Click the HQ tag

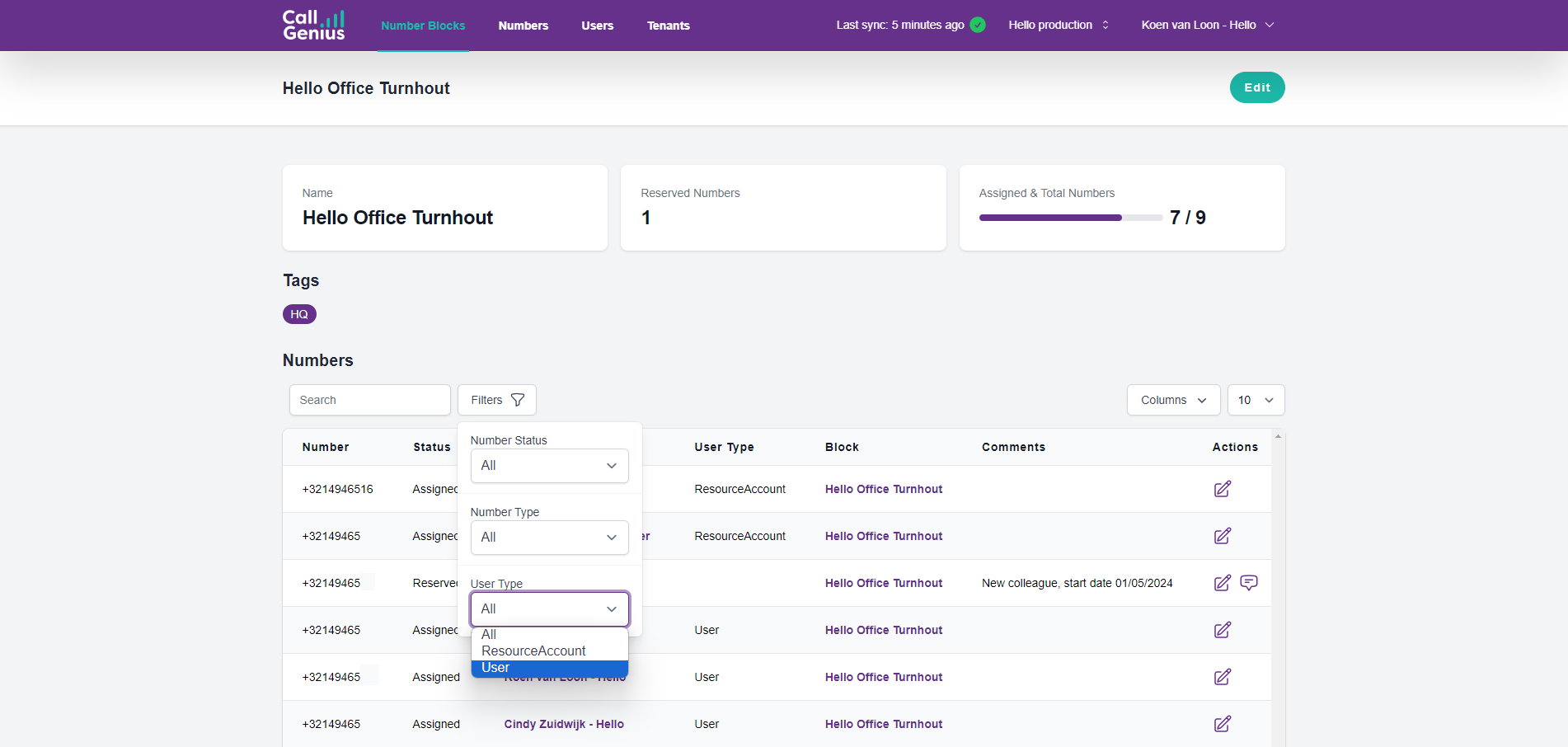299,314
